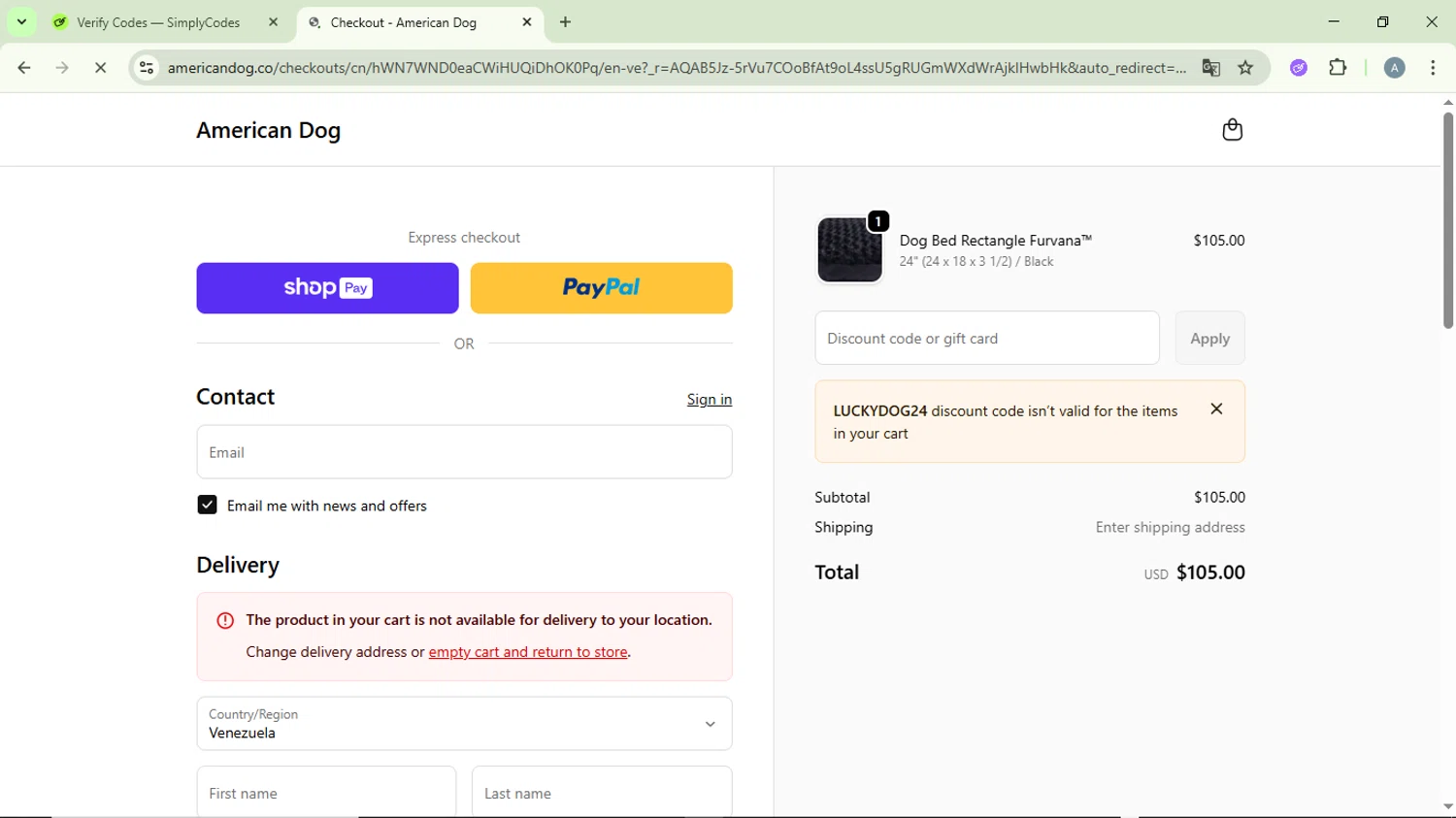Focus the Last name field

[602, 793]
